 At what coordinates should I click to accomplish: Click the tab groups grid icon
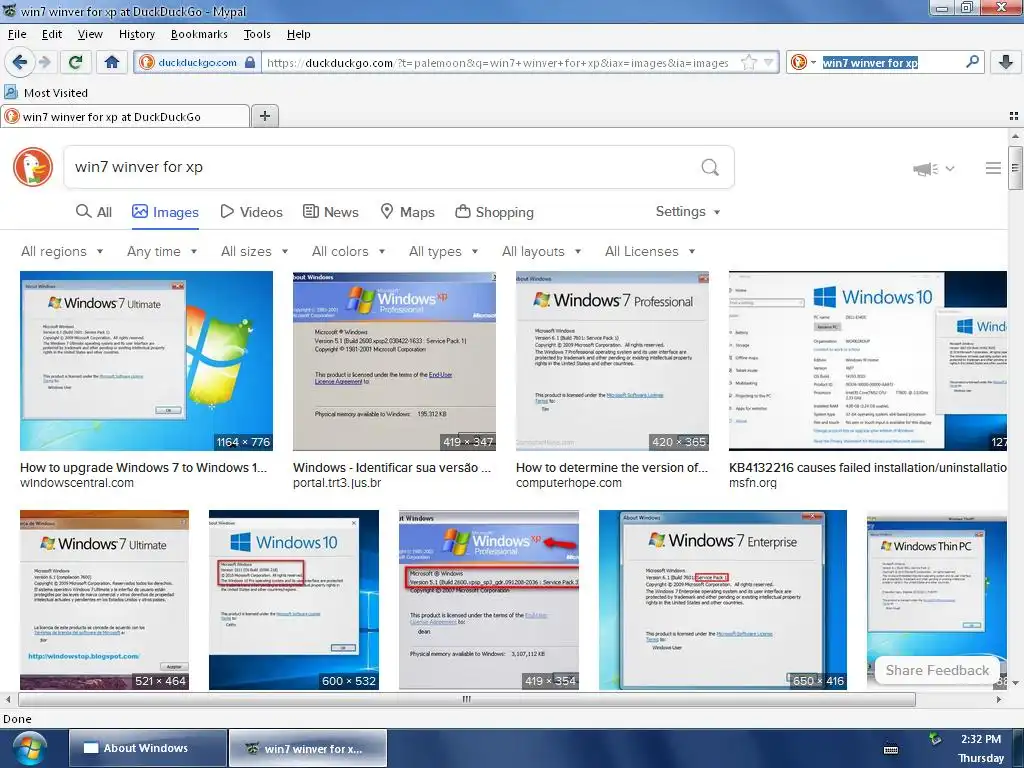[1014, 116]
